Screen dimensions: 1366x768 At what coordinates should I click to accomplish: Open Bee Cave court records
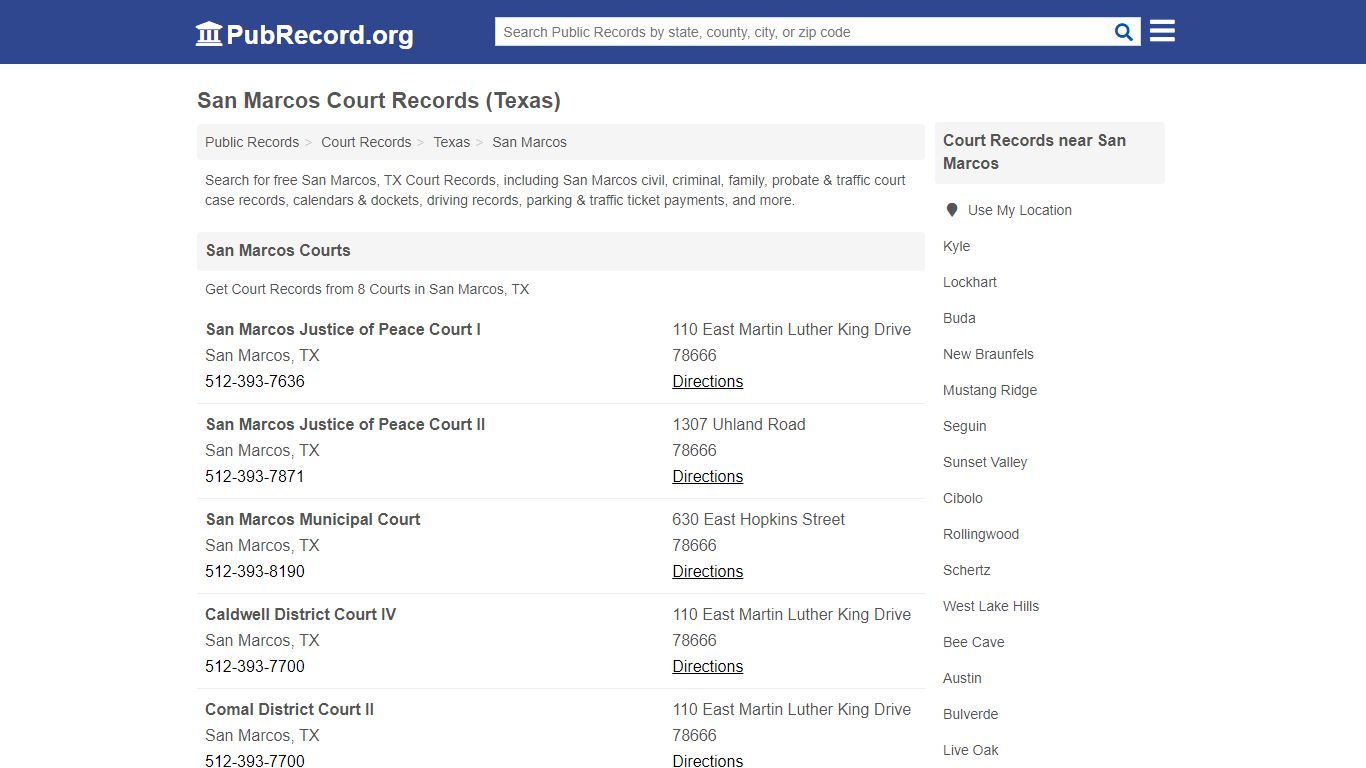[x=973, y=642]
